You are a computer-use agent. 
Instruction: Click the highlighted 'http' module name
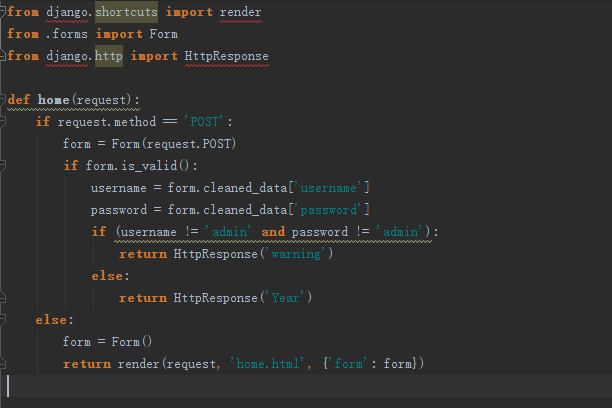click(107, 56)
